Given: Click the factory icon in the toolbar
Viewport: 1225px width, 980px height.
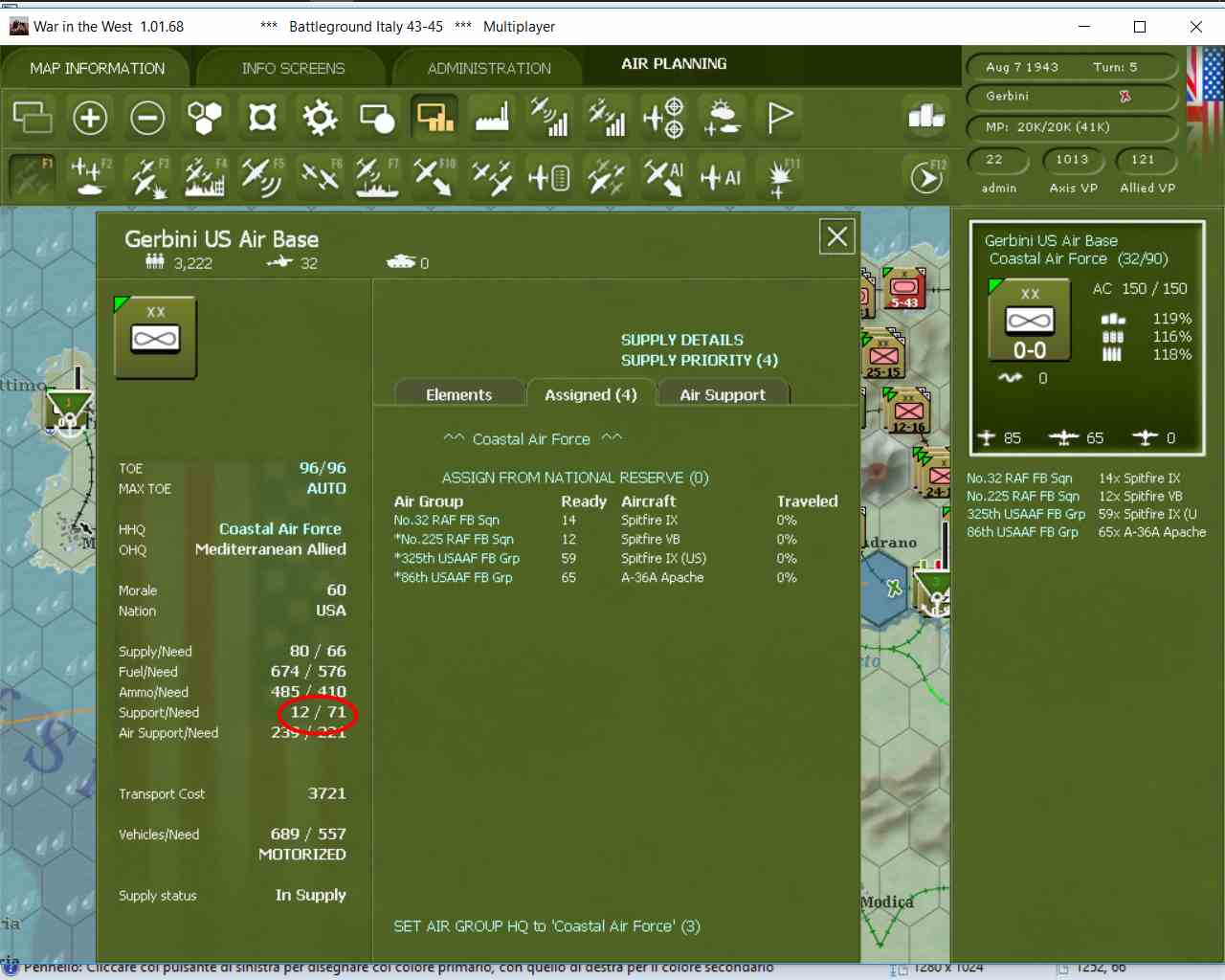Looking at the screenshot, I should pyautogui.click(x=492, y=118).
